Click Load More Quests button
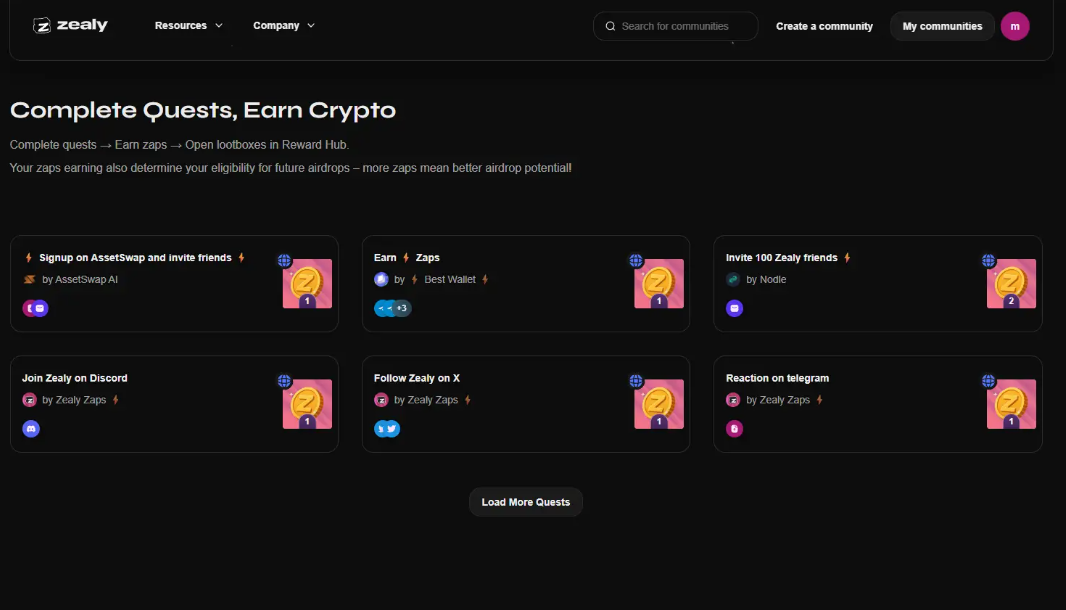1066x610 pixels. (x=526, y=502)
